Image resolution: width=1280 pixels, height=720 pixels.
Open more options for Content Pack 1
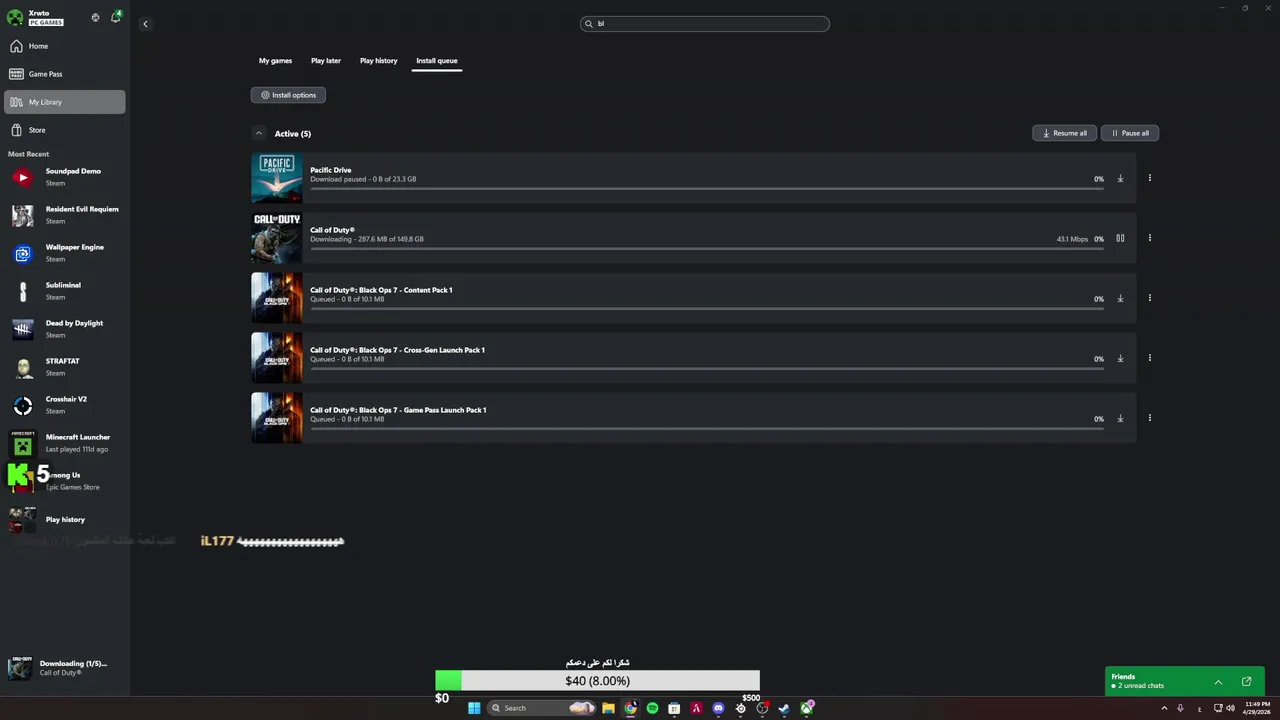(1149, 298)
